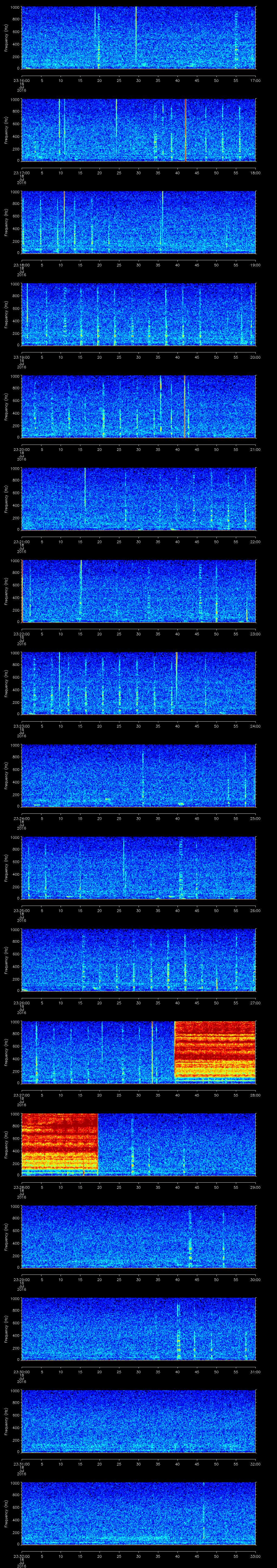Image resolution: width=277 pixels, height=1568 pixels.
Task: Click the 28:00 end time label
Action: (x=255, y=1095)
